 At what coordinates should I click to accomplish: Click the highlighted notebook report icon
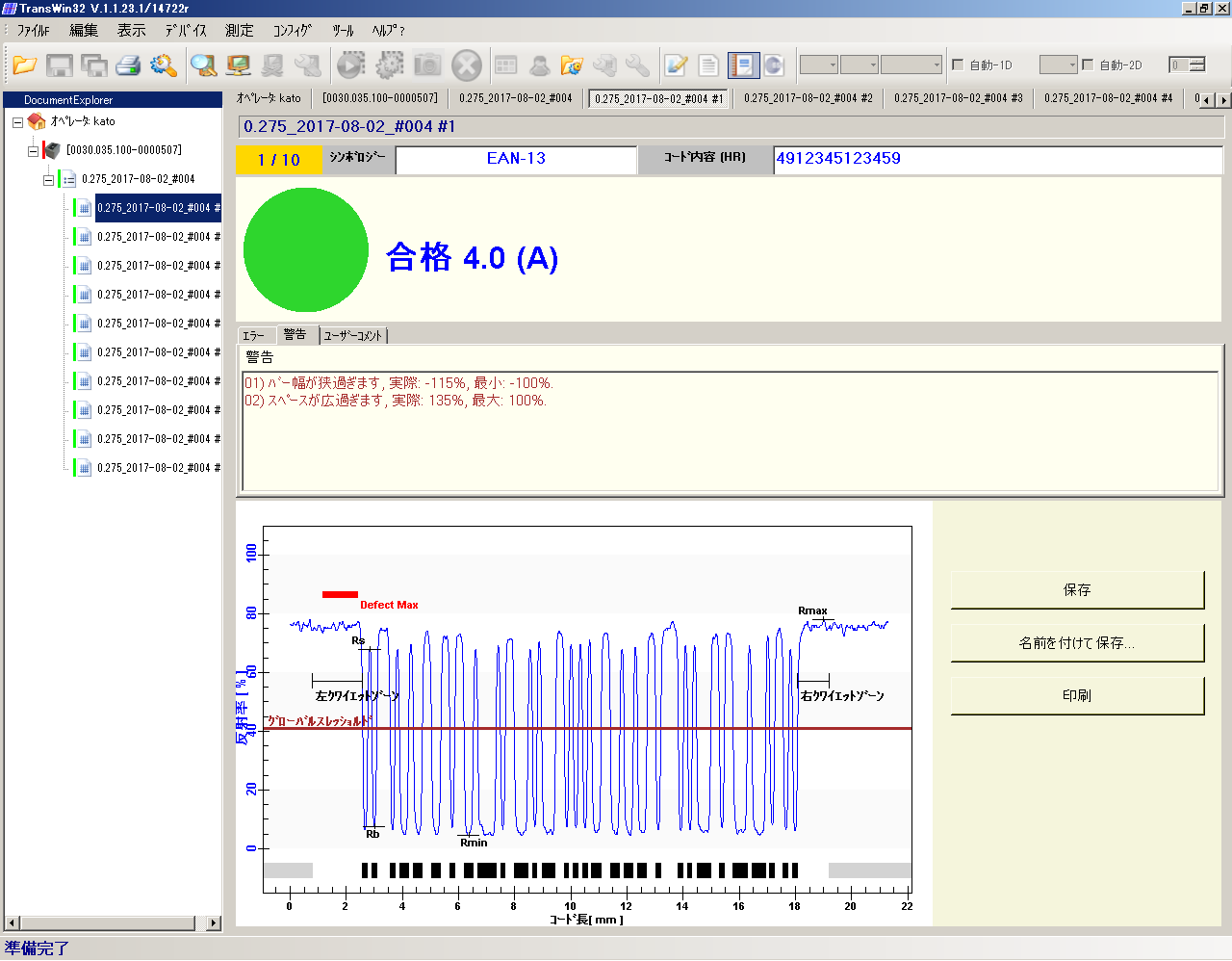(742, 65)
